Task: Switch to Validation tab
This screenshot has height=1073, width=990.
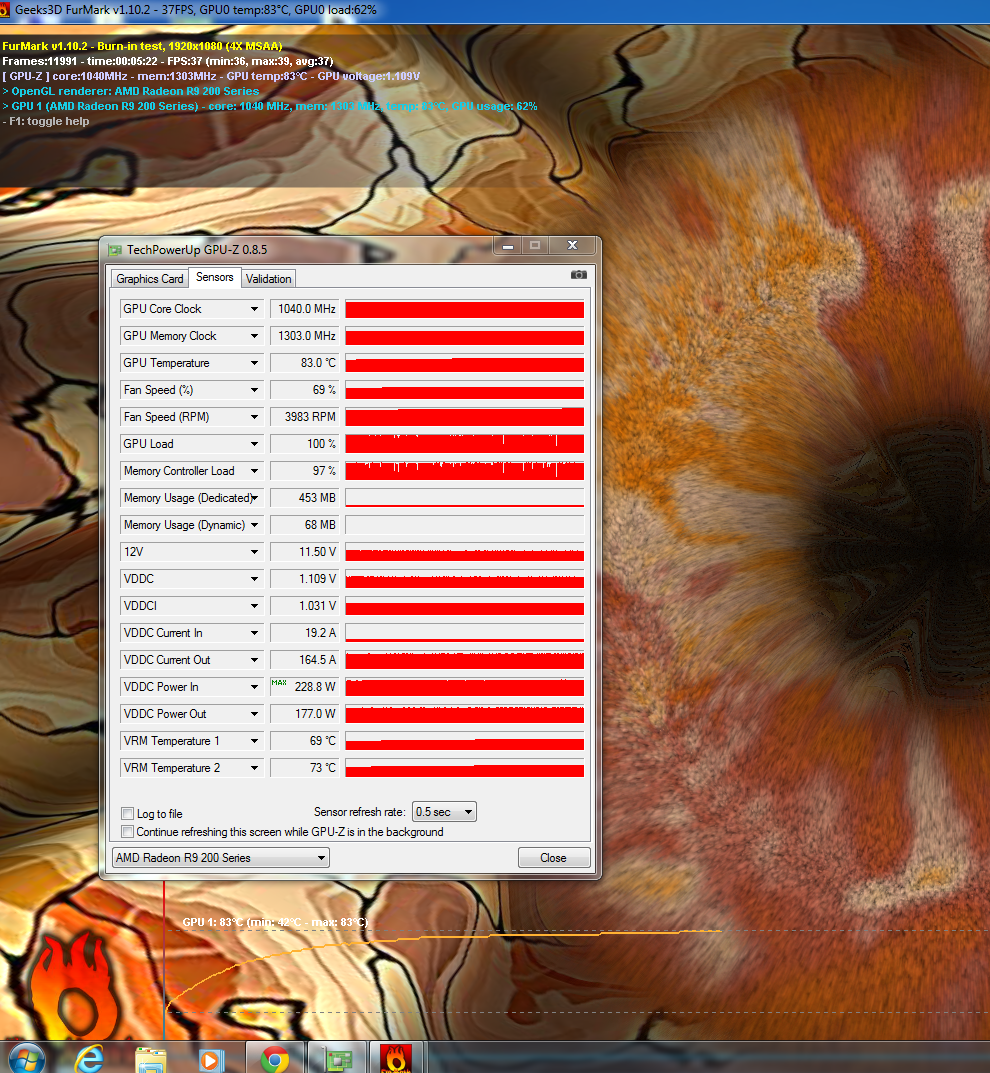Action: 268,279
